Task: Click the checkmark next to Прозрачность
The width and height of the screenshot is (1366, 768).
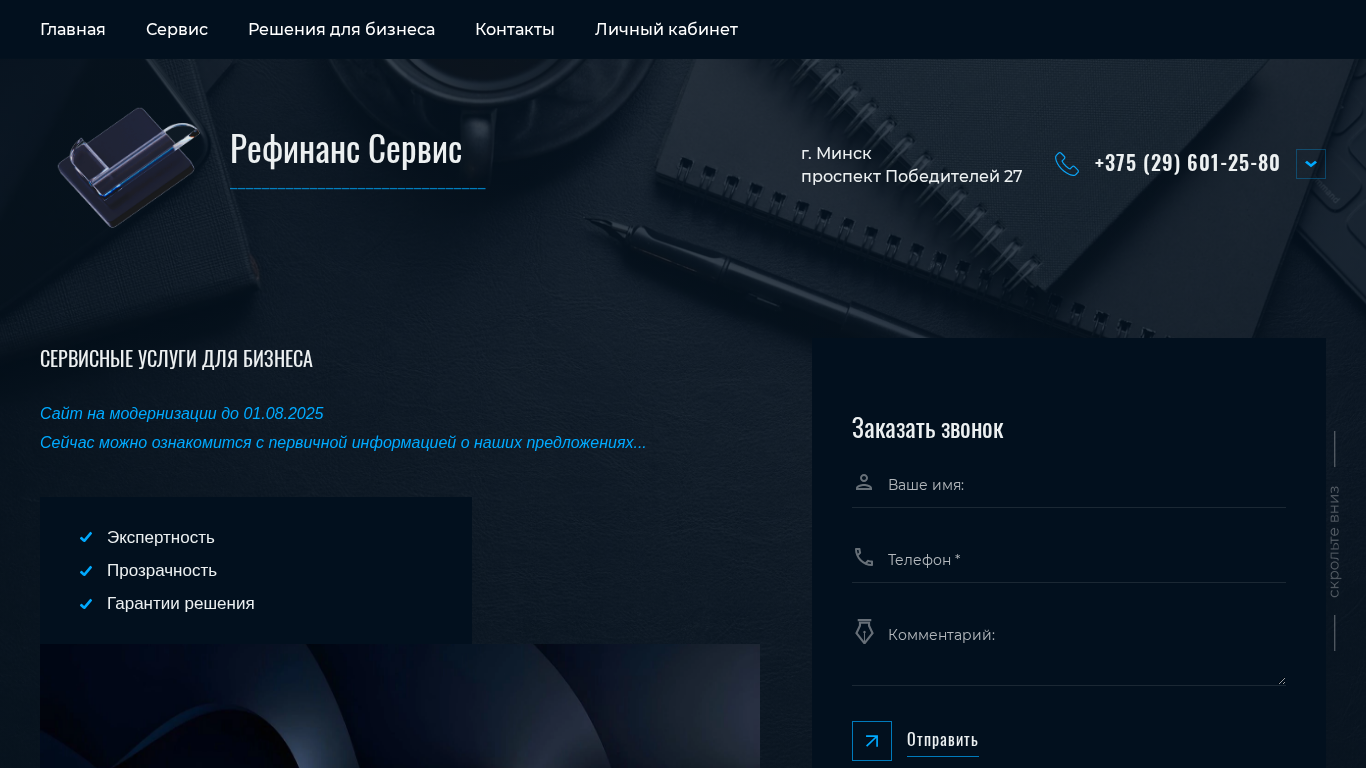Action: click(86, 571)
